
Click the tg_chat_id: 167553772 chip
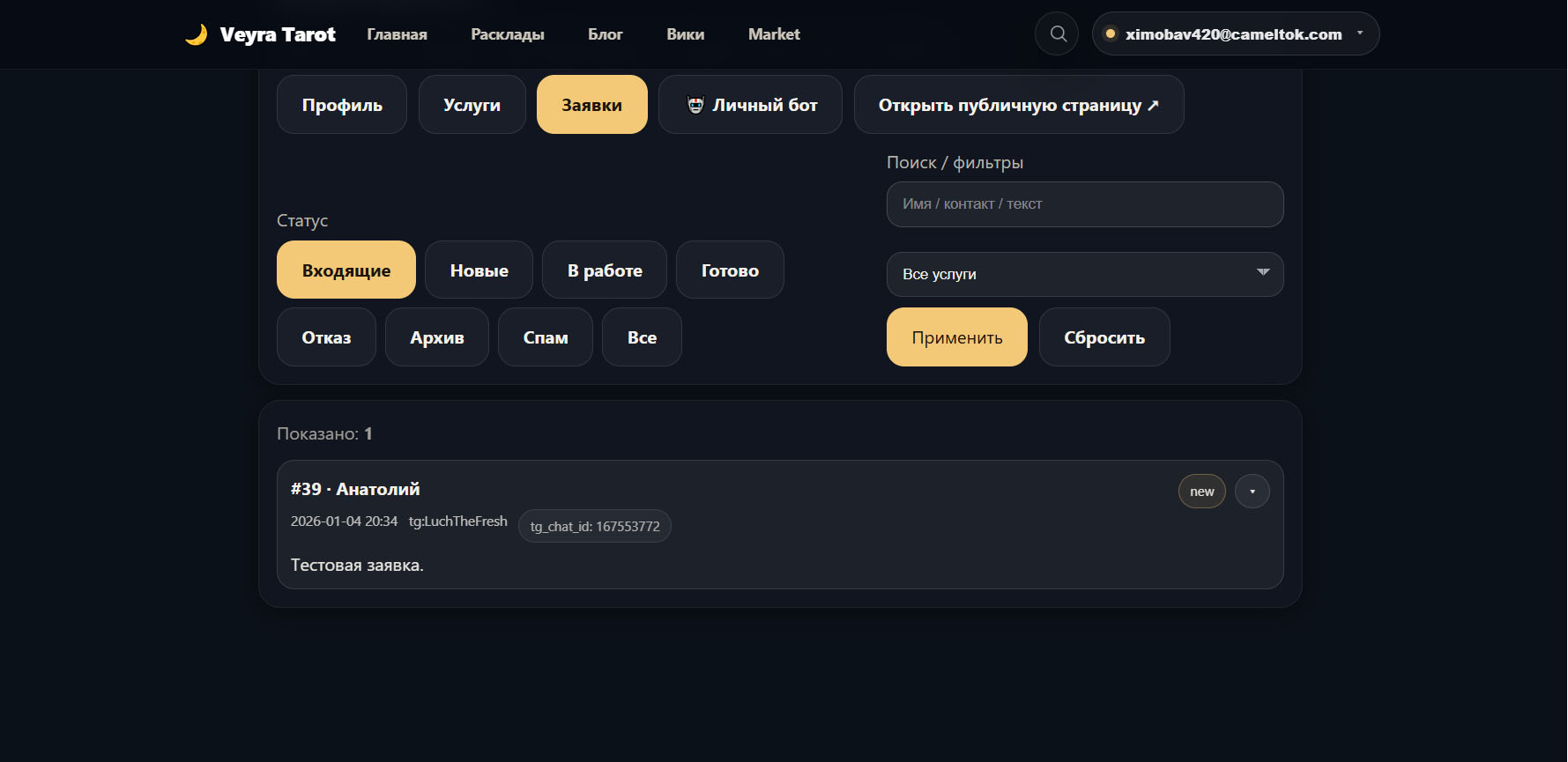point(595,526)
